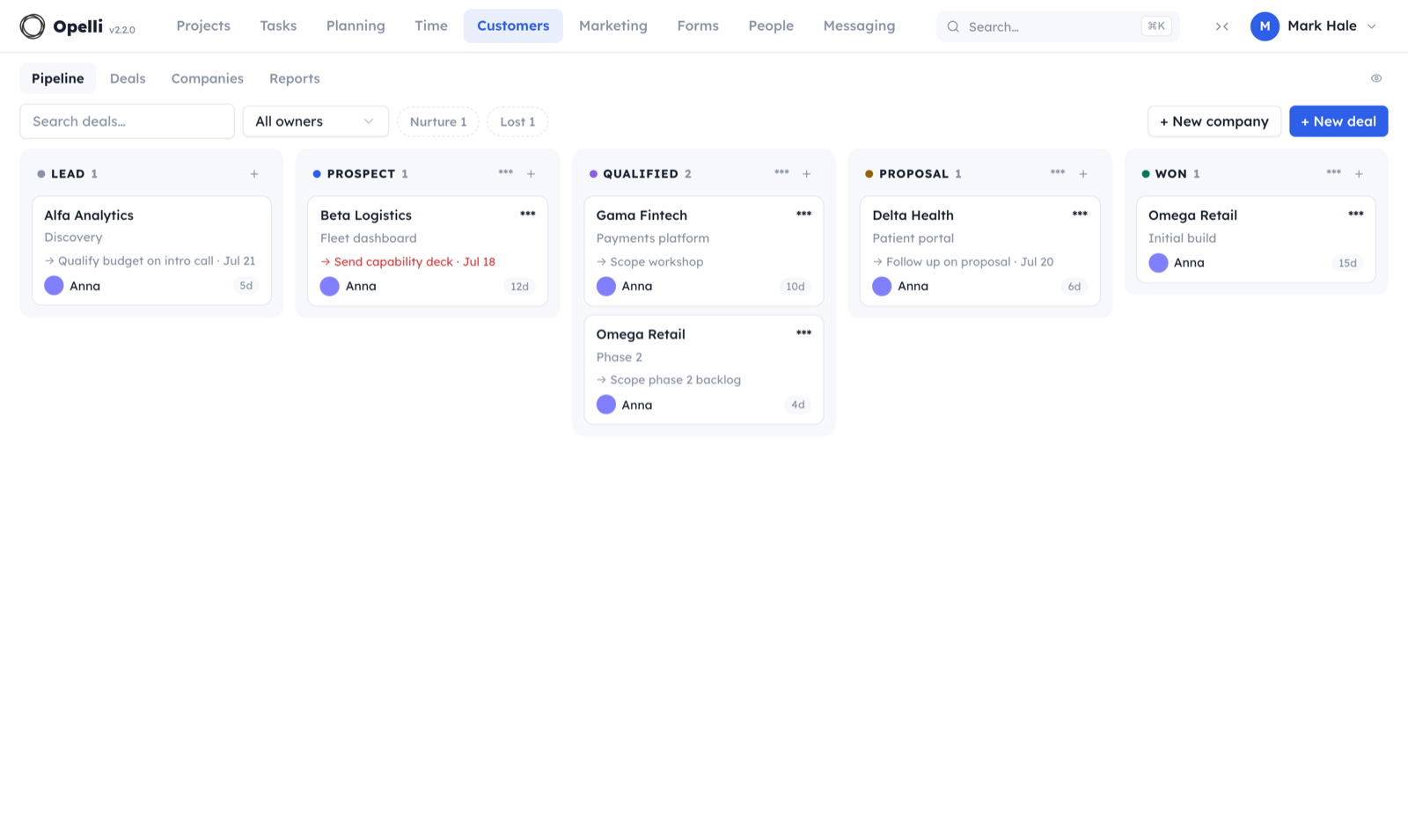
Task: Click Anna's avatar on Delta Health card
Action: [882, 286]
